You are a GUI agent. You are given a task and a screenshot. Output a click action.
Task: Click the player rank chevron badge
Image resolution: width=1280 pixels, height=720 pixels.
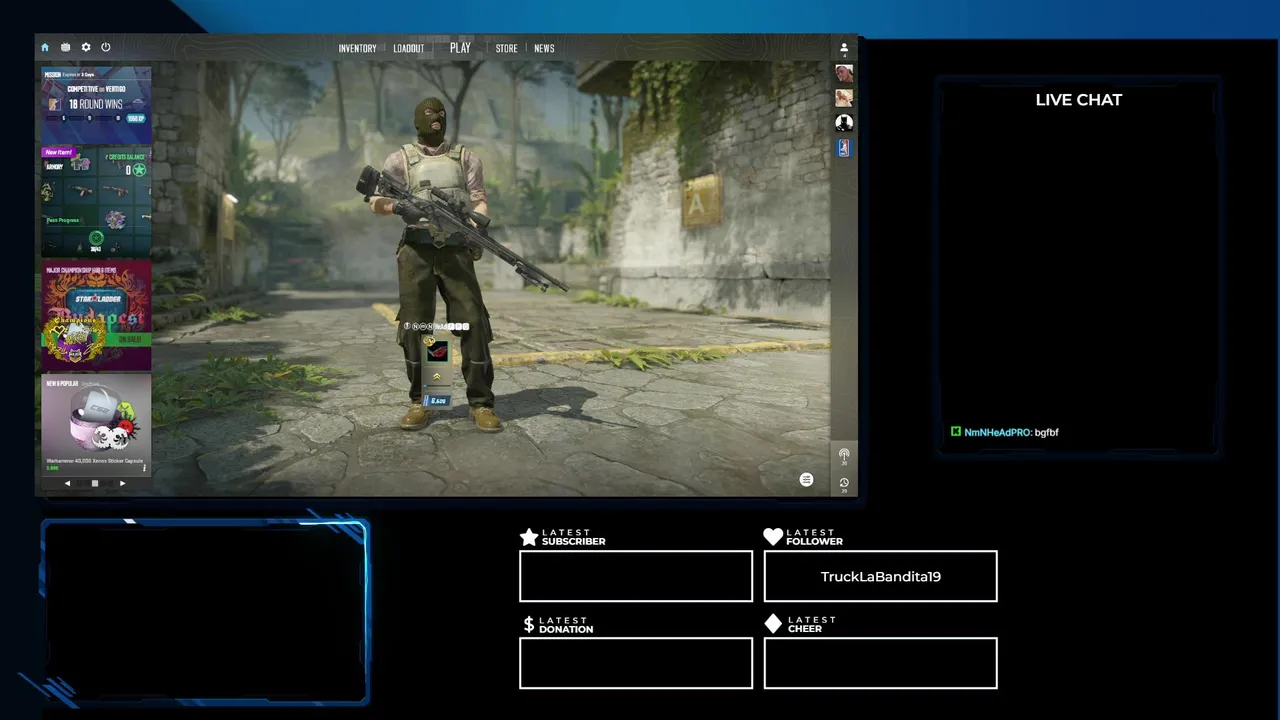(x=437, y=376)
